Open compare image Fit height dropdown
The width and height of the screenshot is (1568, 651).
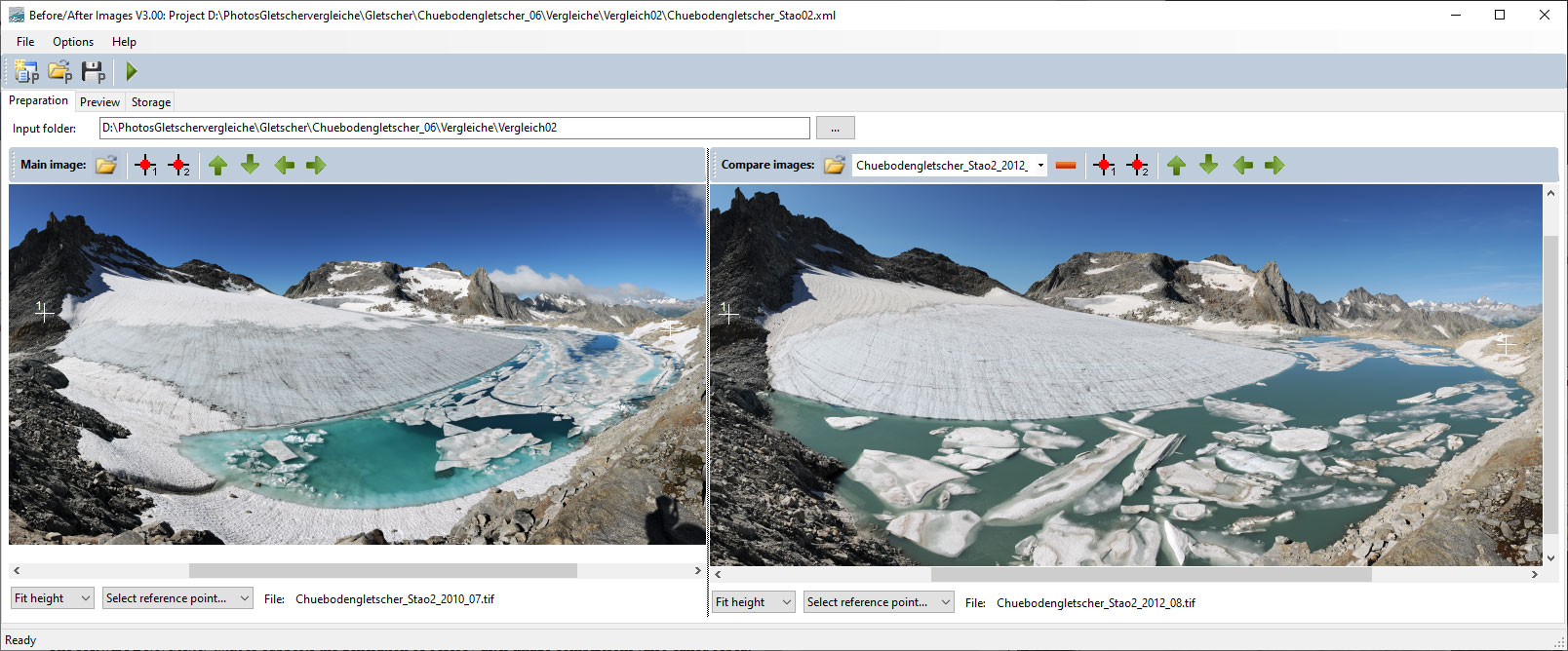click(x=754, y=602)
